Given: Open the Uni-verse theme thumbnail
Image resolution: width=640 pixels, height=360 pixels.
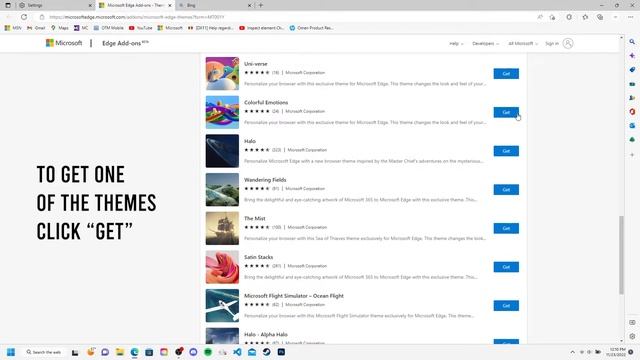Looking at the screenshot, I should coord(222,73).
